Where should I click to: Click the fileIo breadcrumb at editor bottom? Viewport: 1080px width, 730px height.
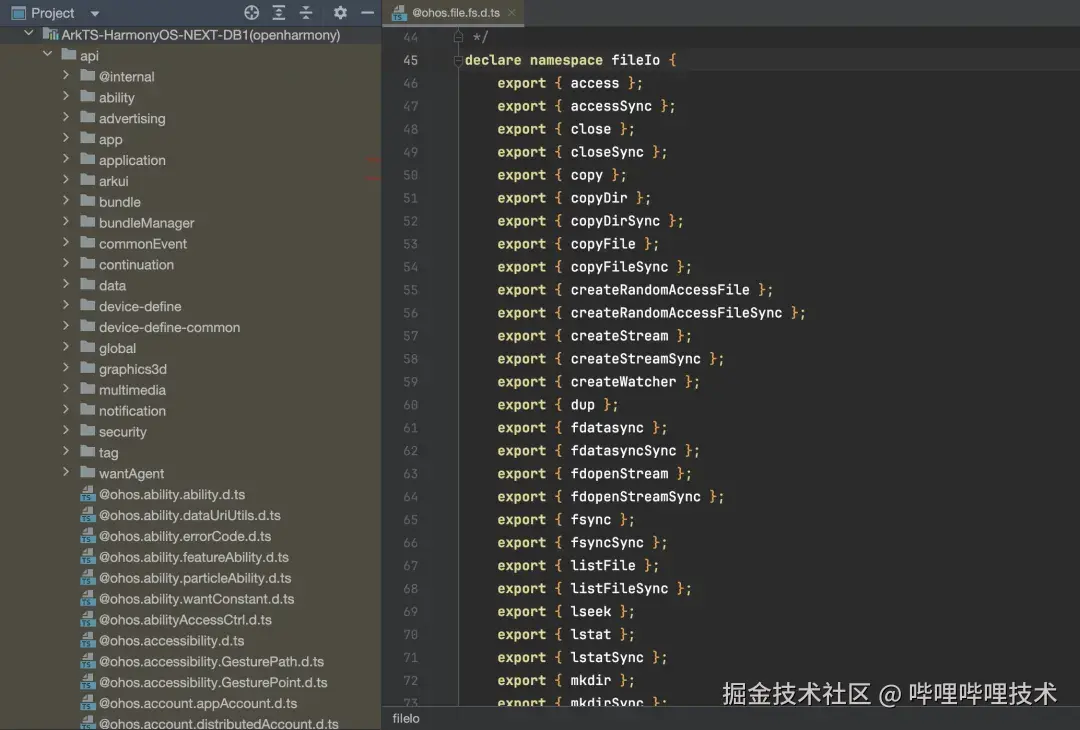[x=406, y=718]
